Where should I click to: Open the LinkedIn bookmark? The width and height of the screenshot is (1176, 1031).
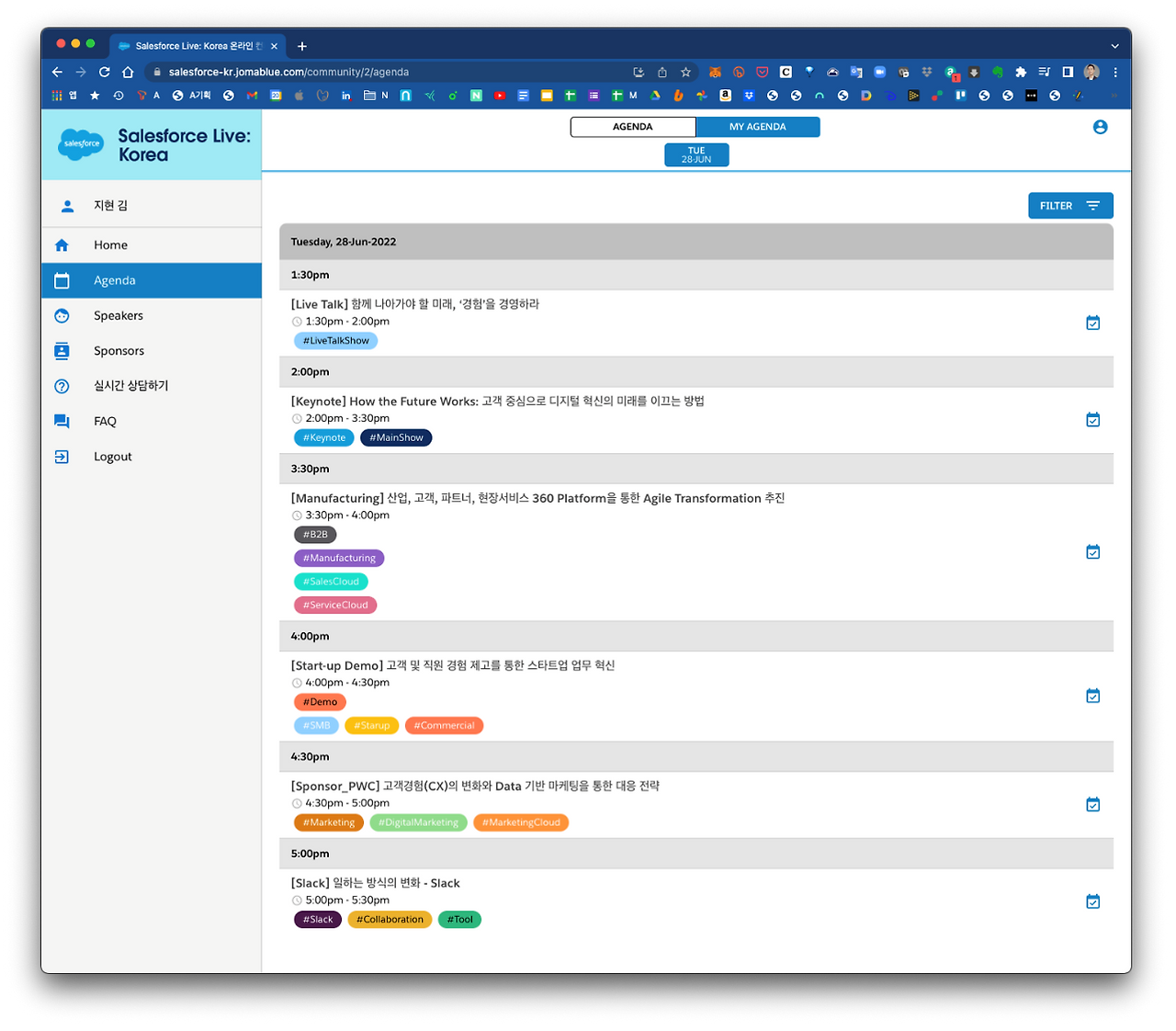[345, 96]
